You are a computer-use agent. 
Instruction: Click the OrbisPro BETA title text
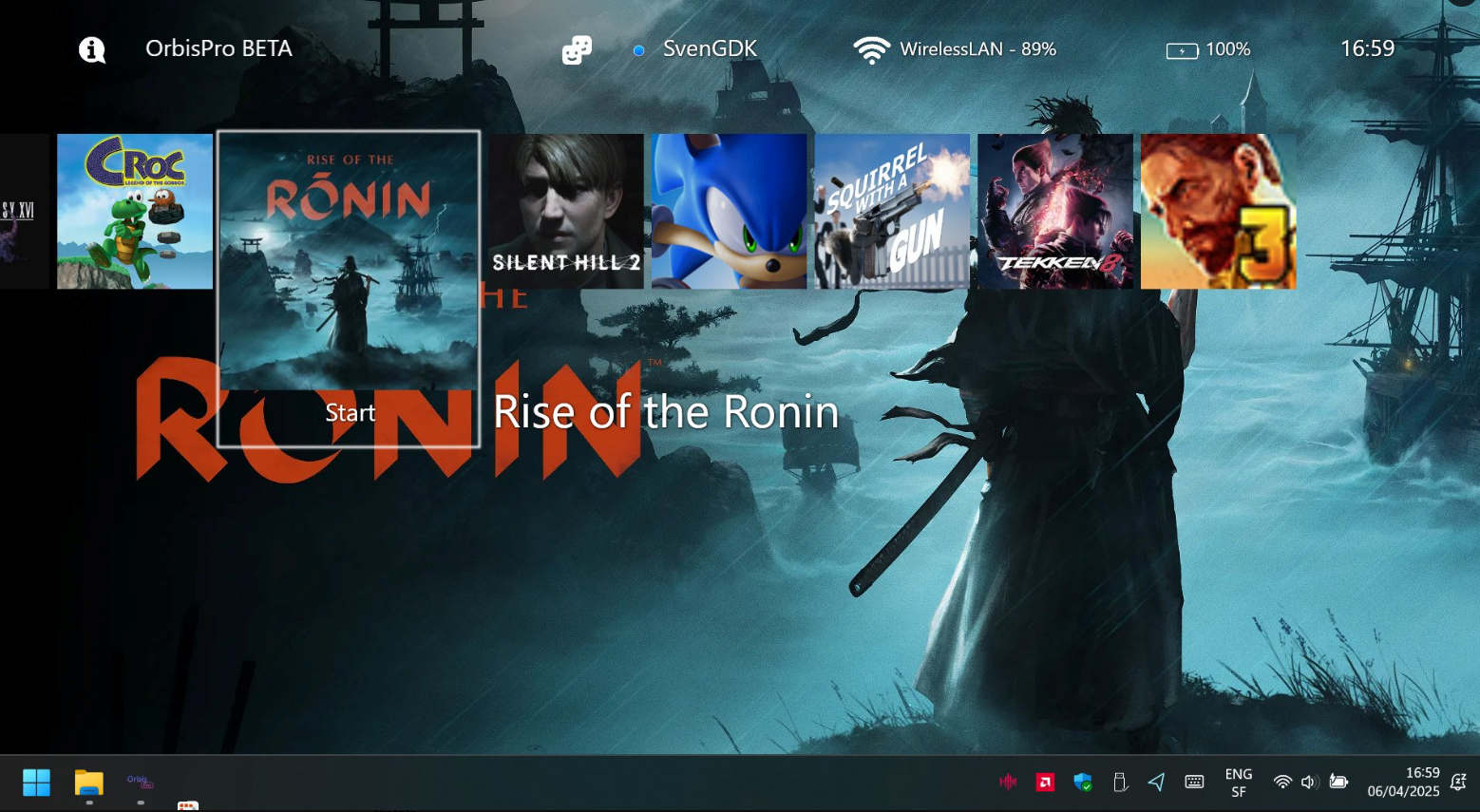(x=218, y=48)
